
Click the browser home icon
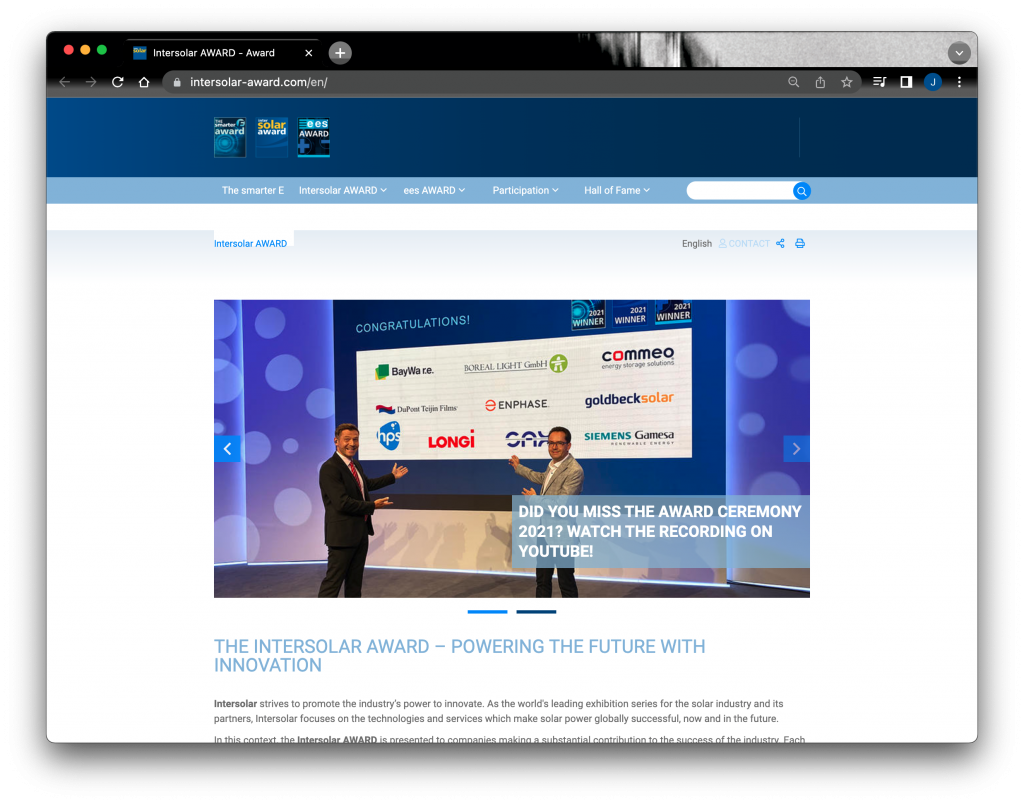coord(143,82)
